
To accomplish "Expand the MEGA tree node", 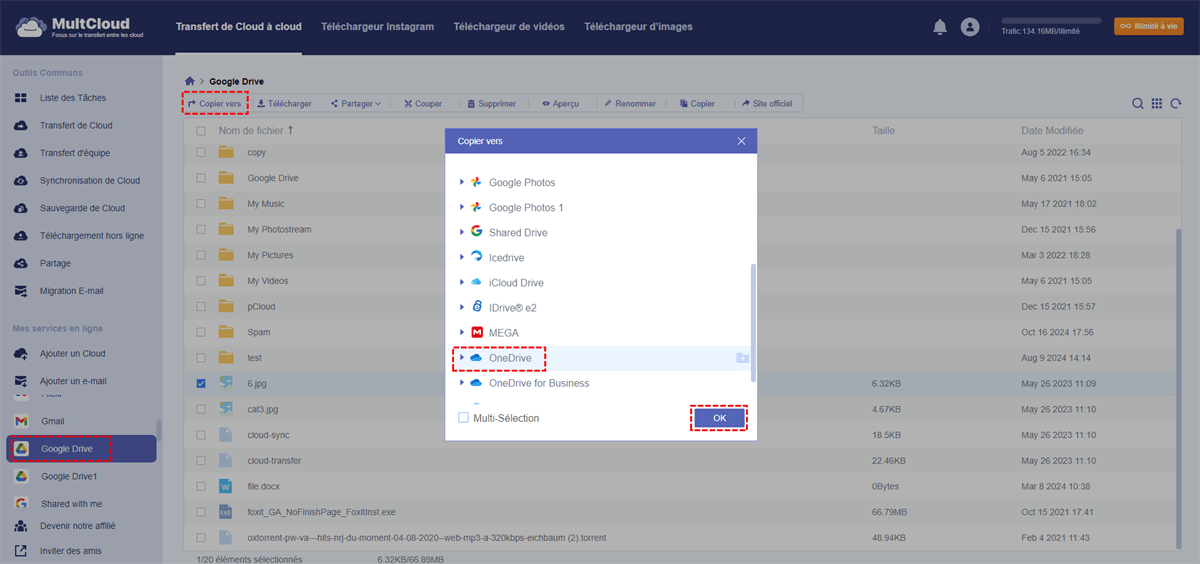I will pos(462,333).
